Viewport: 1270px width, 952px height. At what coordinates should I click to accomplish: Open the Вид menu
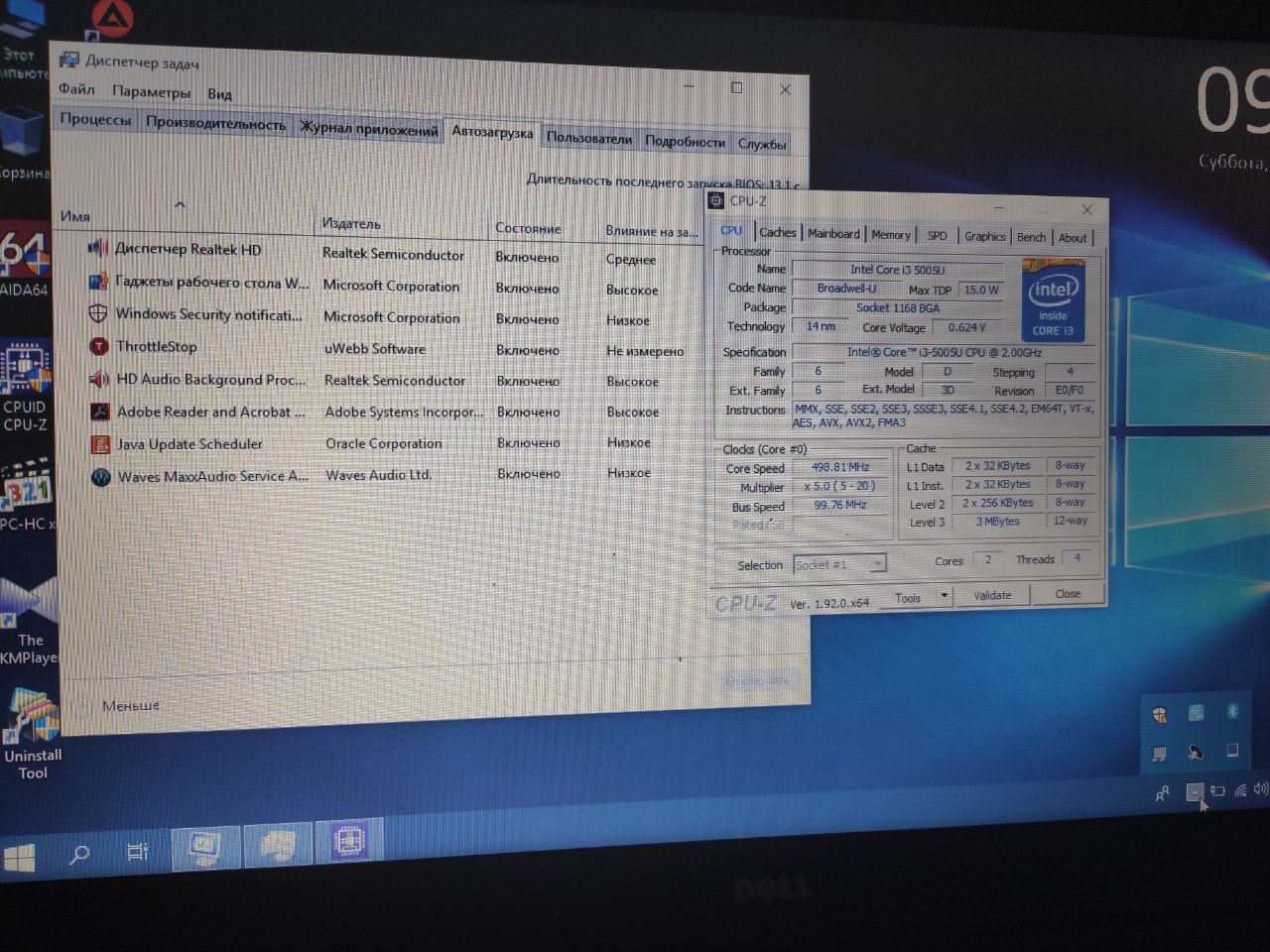pyautogui.click(x=219, y=94)
